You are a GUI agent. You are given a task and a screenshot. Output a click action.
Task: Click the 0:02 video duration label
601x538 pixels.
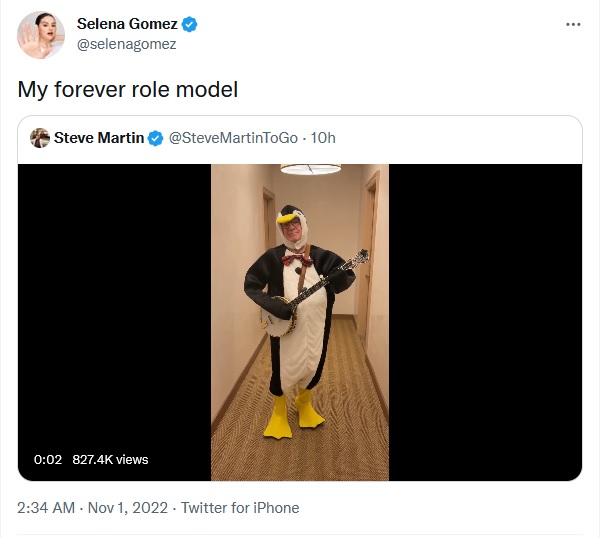pos(48,459)
